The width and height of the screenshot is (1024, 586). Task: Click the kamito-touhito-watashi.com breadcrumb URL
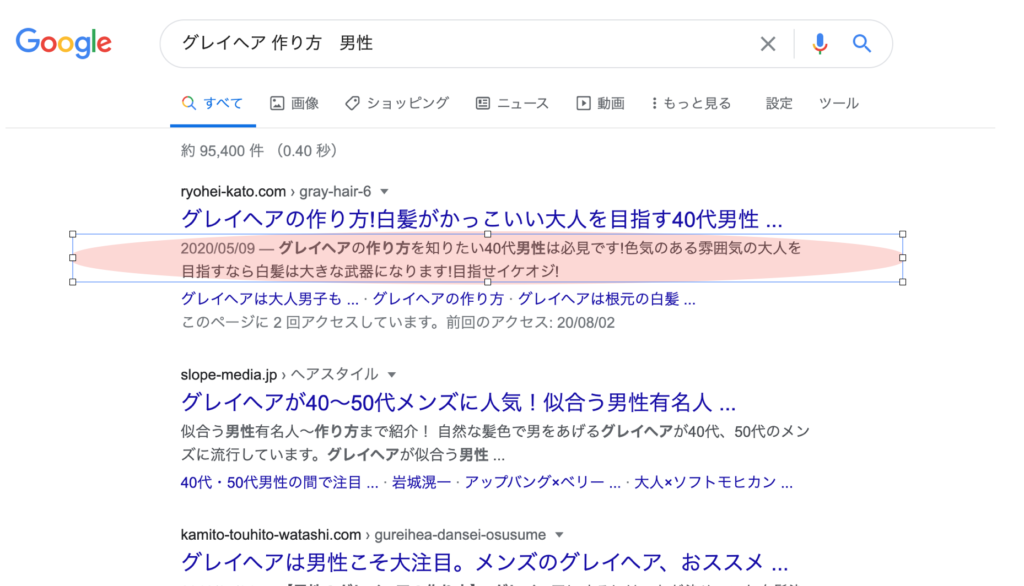(x=363, y=535)
